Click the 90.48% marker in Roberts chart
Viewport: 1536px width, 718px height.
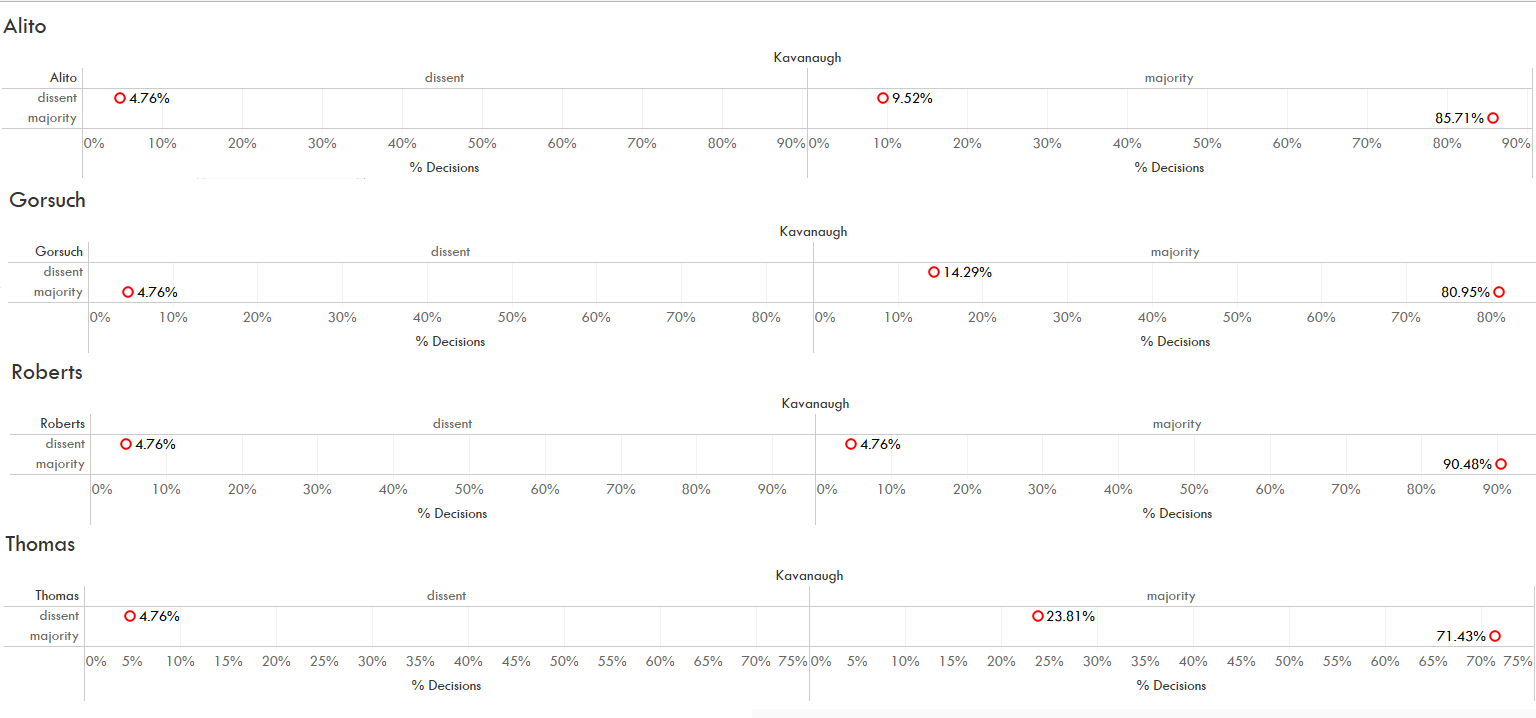click(1501, 464)
